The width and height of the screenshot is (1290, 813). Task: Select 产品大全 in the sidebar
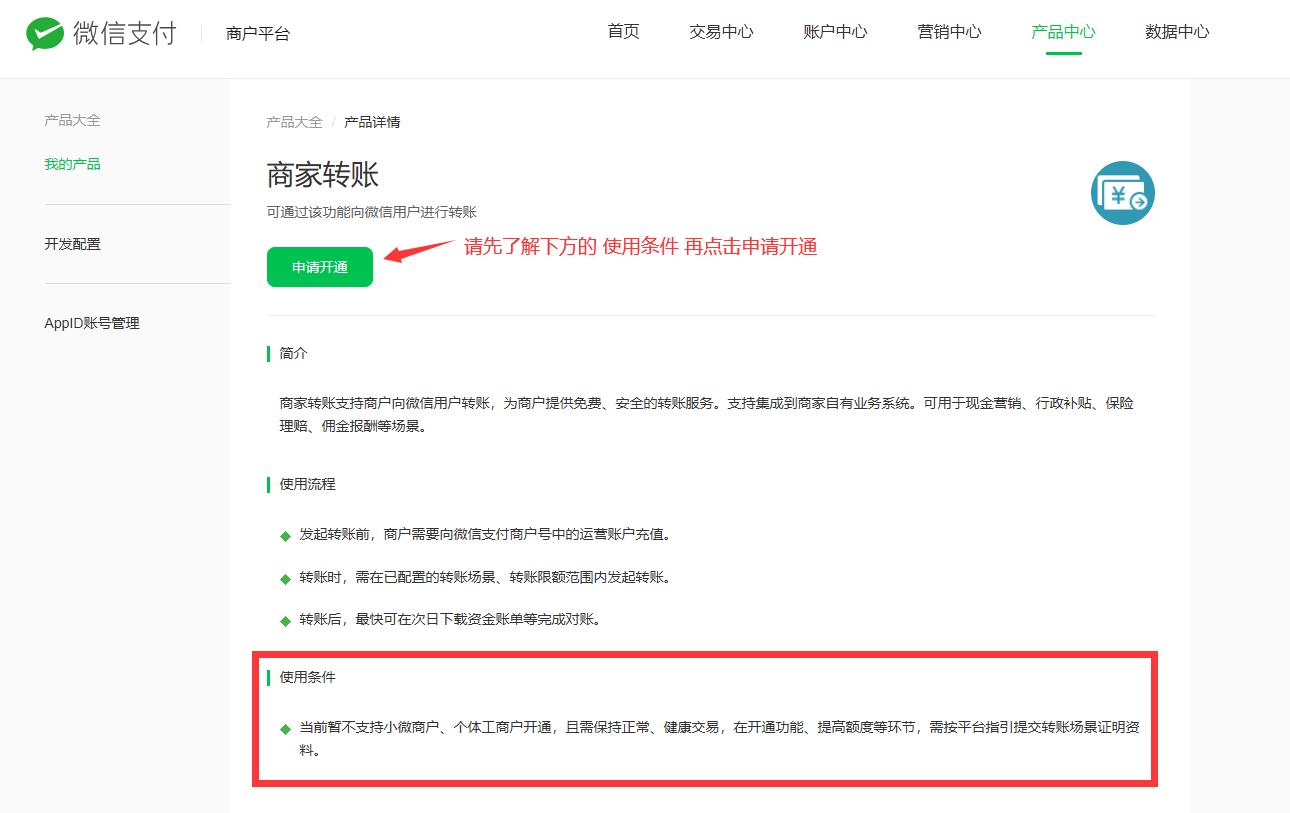pos(72,120)
